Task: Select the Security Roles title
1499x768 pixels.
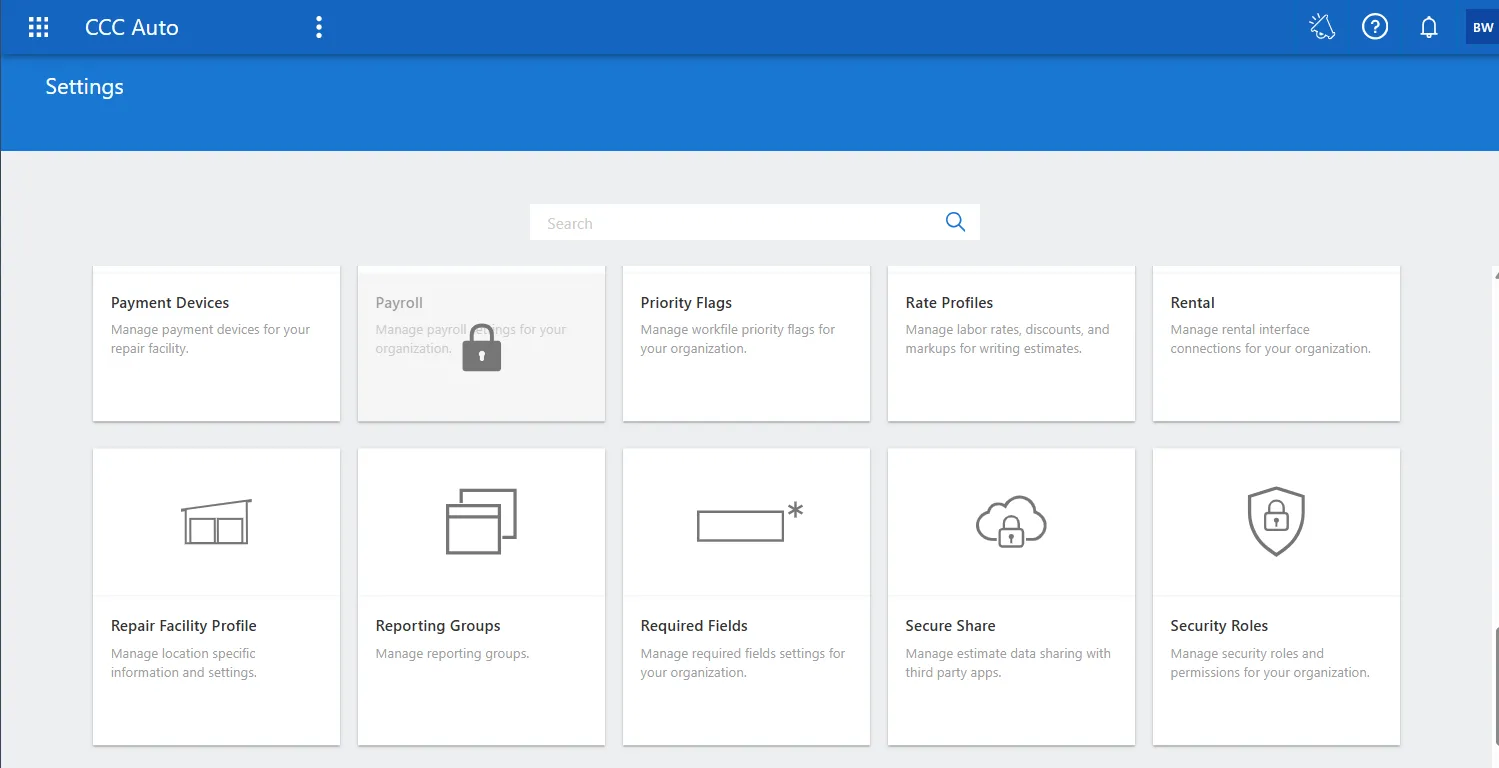Action: coord(1219,626)
